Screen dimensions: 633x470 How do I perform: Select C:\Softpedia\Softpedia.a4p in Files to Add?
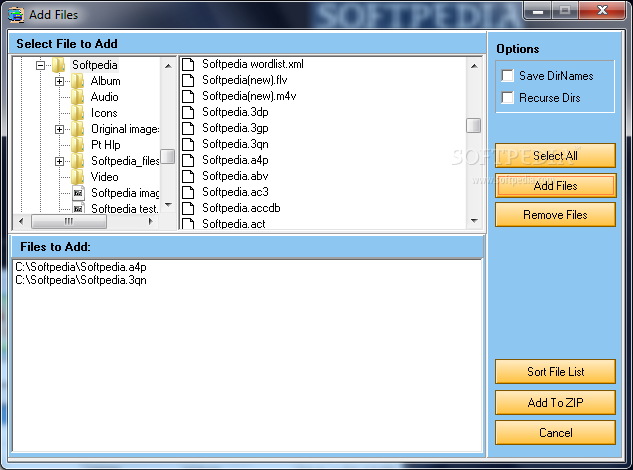pyautogui.click(x=81, y=267)
